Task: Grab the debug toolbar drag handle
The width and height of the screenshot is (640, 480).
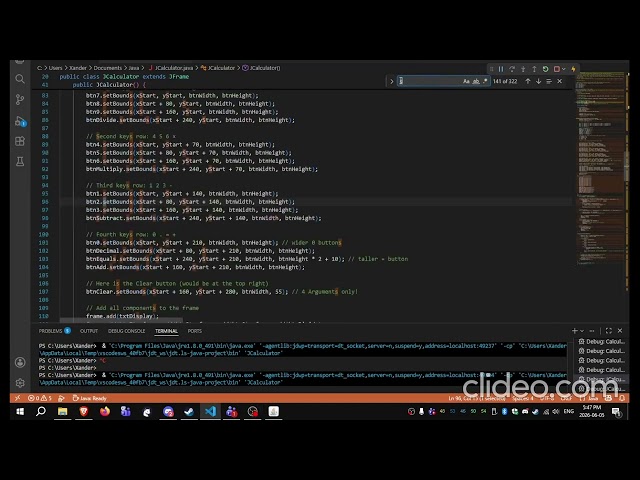Action: [x=491, y=69]
